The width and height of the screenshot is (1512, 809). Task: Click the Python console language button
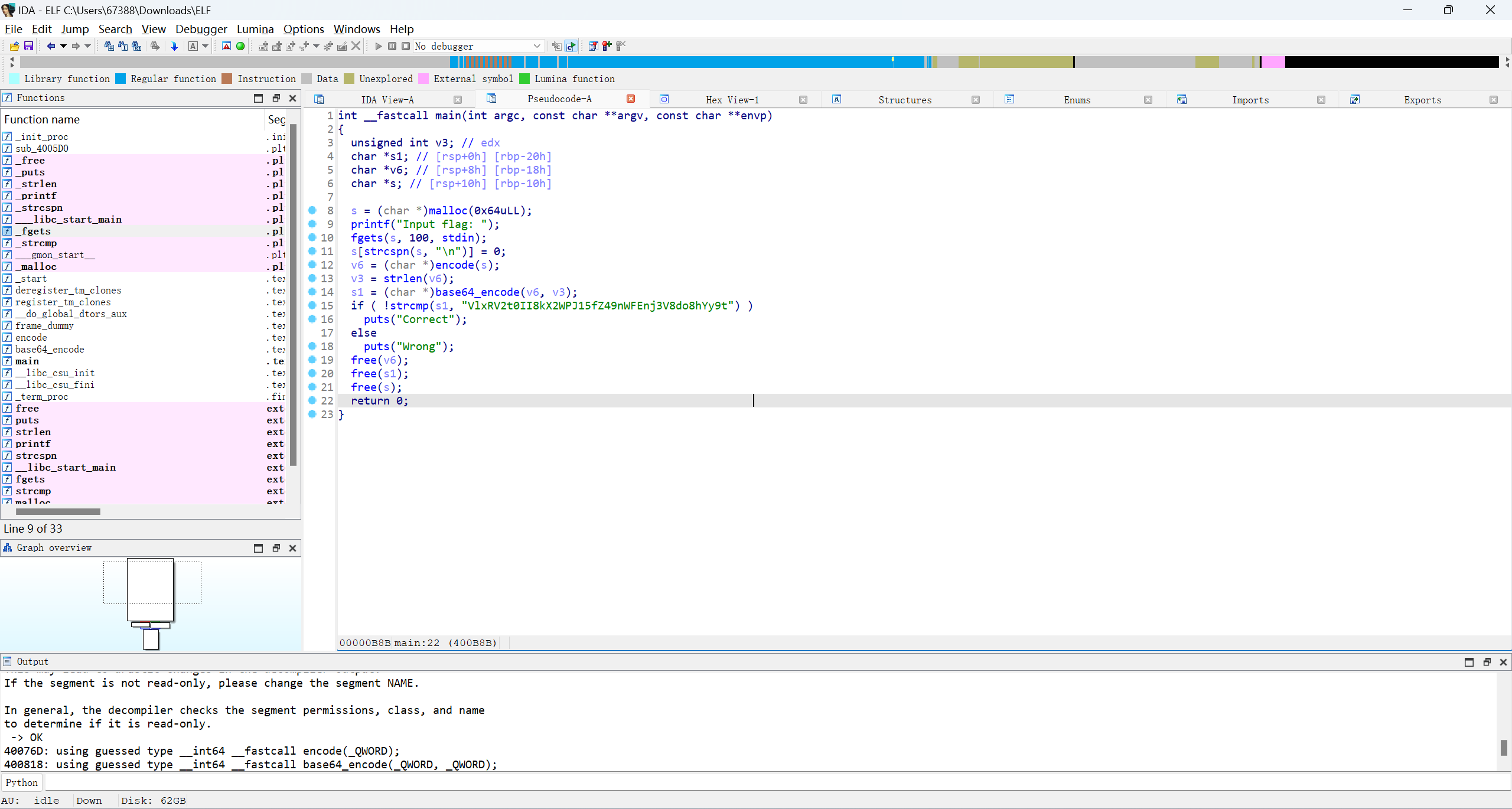coord(22,782)
